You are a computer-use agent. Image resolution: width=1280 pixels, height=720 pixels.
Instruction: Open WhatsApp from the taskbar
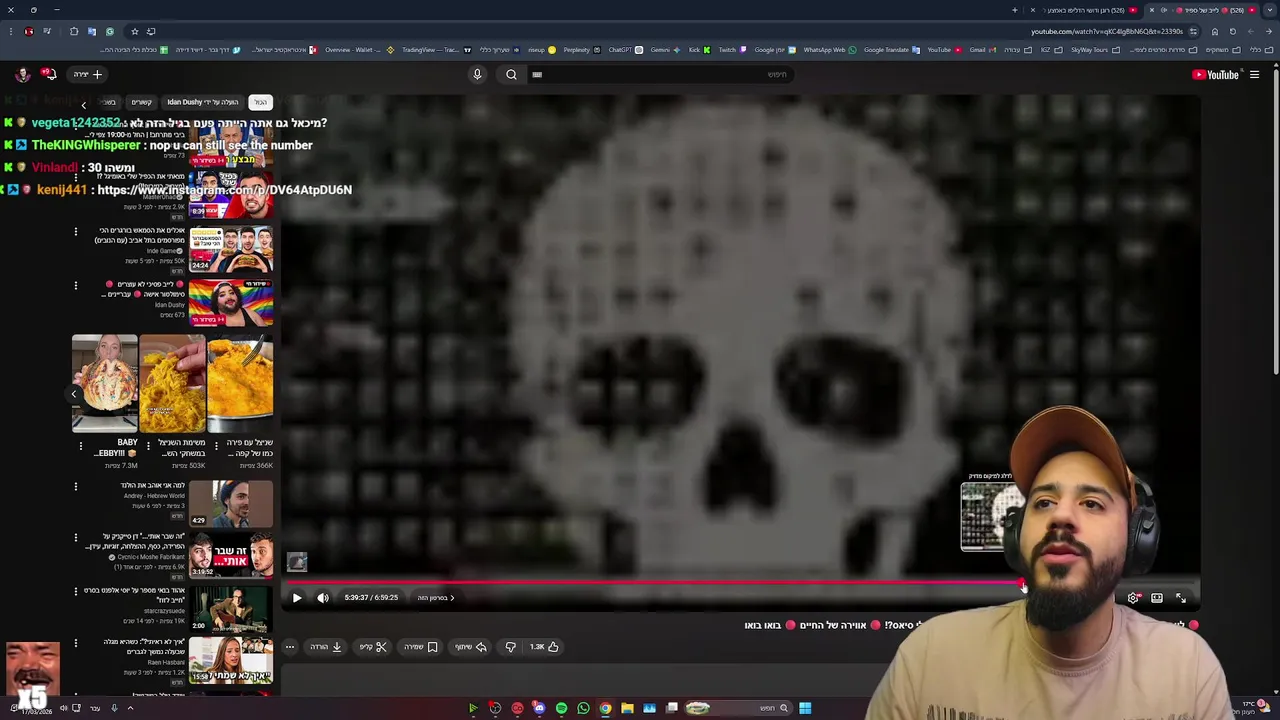[x=583, y=708]
